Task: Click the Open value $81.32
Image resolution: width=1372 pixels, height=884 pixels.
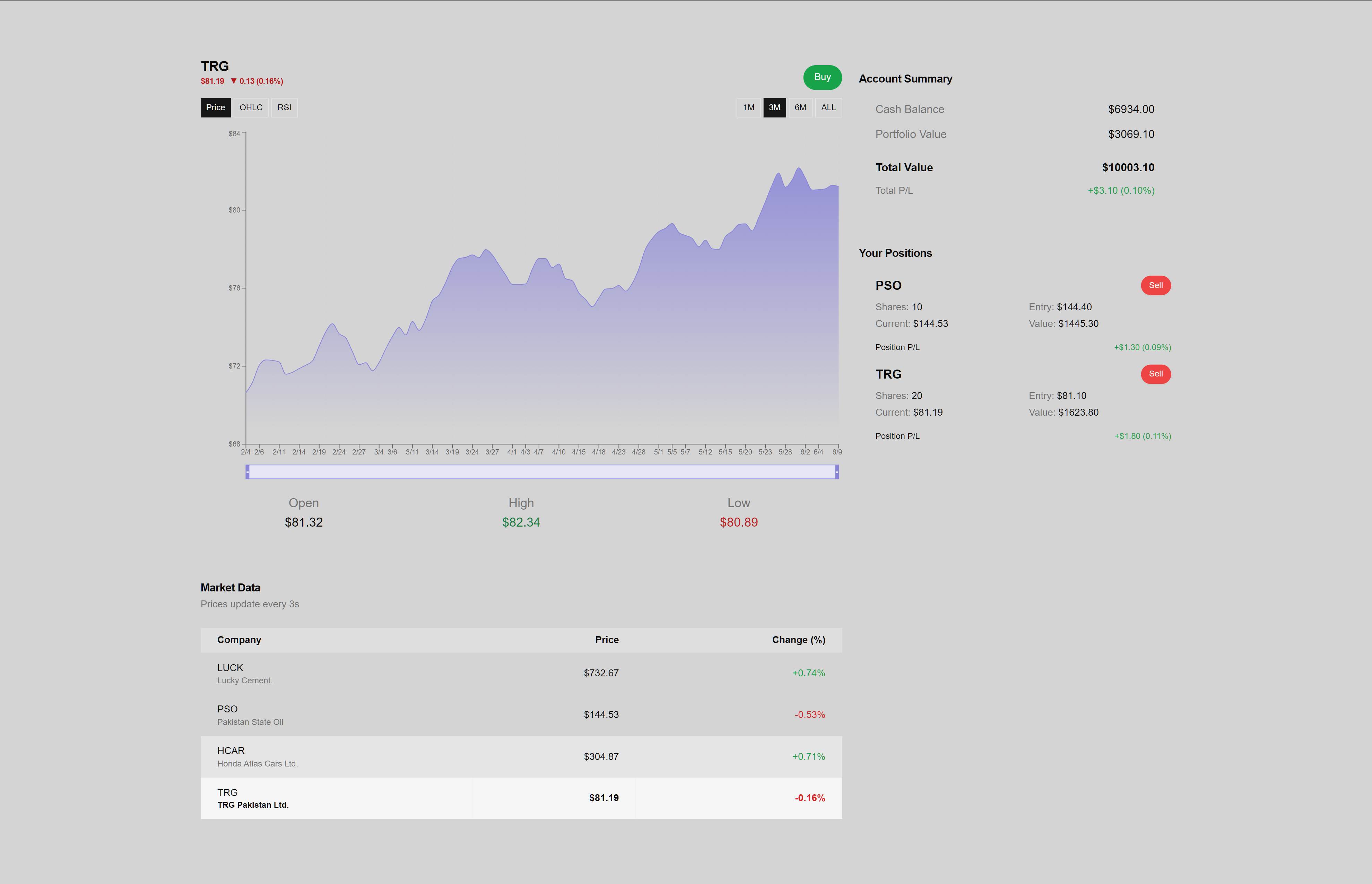Action: (304, 522)
